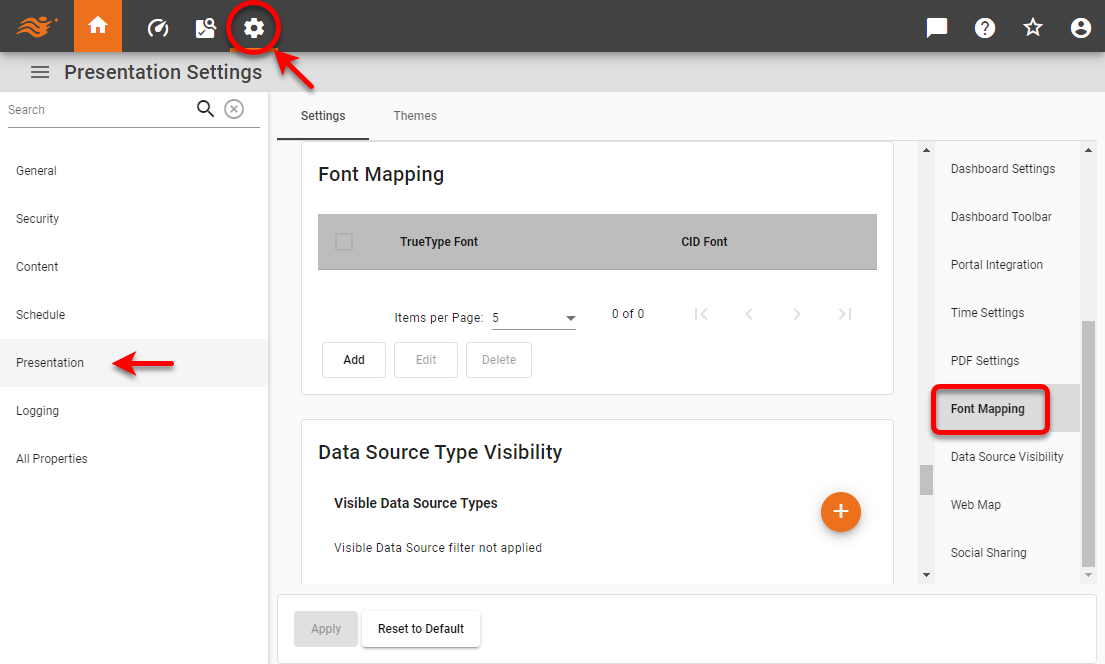Click the Reset to Default button
Screen dimensions: 1105x664
(x=420, y=629)
